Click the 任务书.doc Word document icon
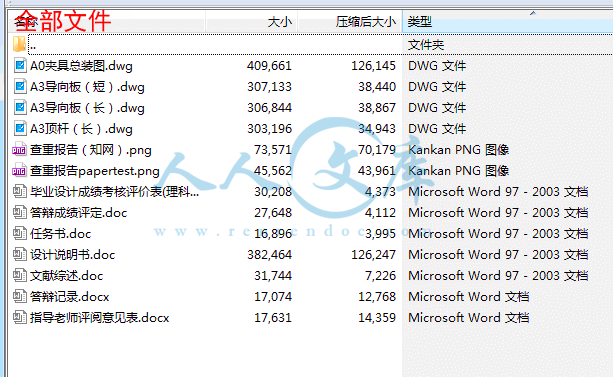This screenshot has height=377, width=613. click(20, 234)
